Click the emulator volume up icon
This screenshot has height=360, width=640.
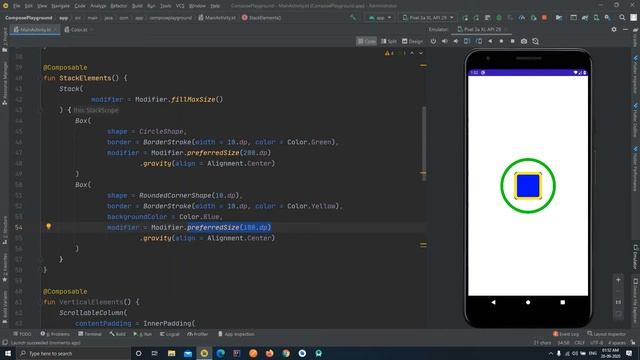tap(444, 41)
